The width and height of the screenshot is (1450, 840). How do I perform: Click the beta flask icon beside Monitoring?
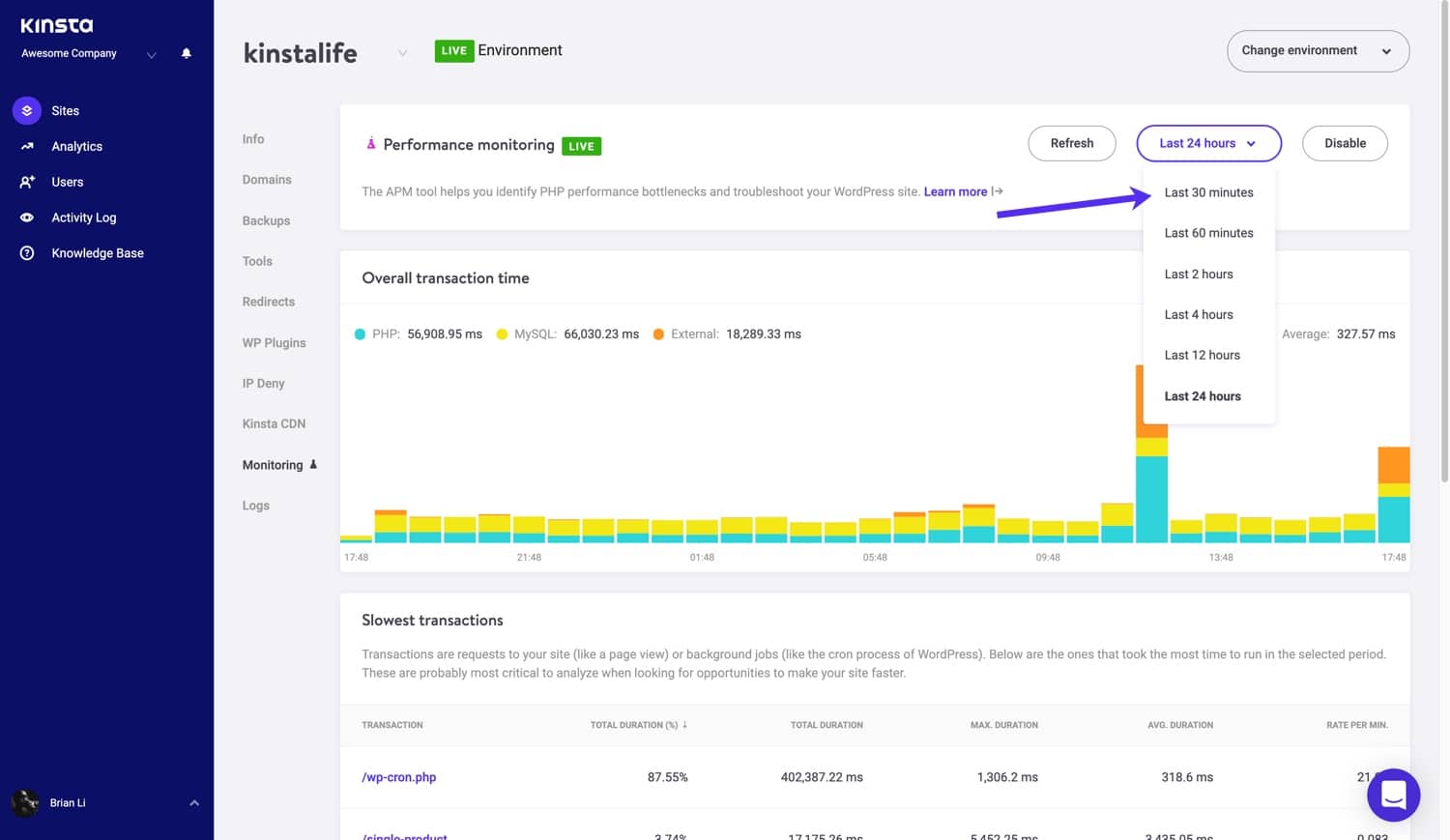(x=313, y=464)
